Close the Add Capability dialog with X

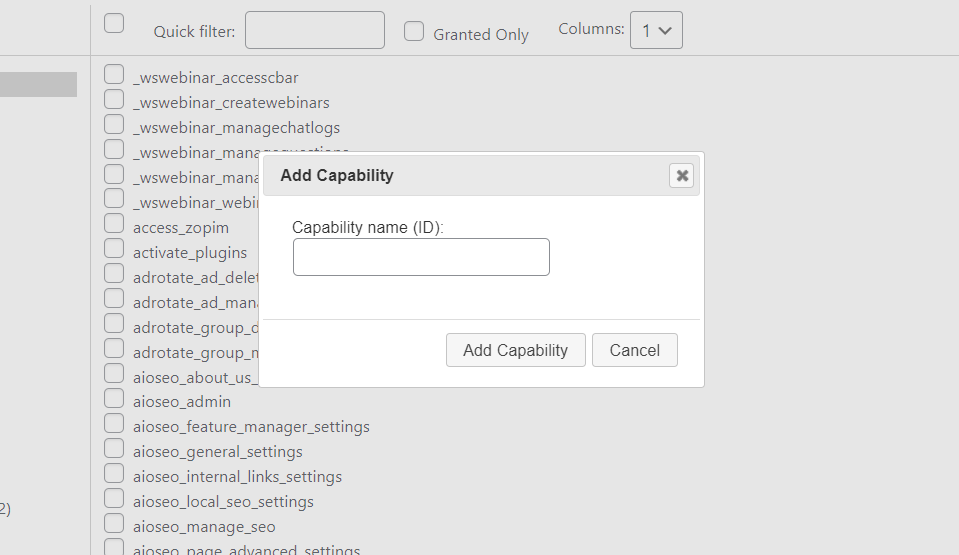pyautogui.click(x=682, y=176)
